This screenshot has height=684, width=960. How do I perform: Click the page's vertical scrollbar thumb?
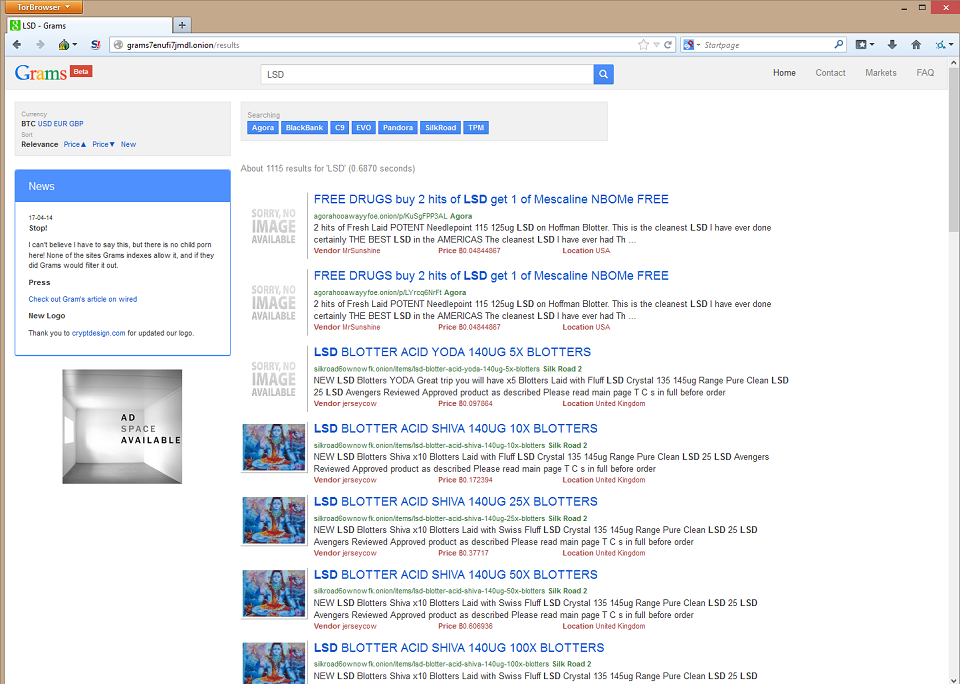[954, 151]
